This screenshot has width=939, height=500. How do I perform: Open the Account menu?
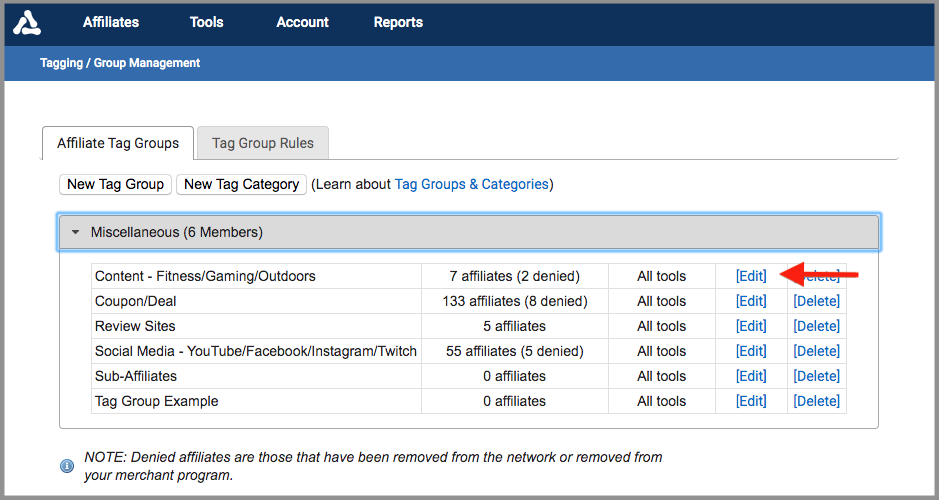tap(302, 22)
